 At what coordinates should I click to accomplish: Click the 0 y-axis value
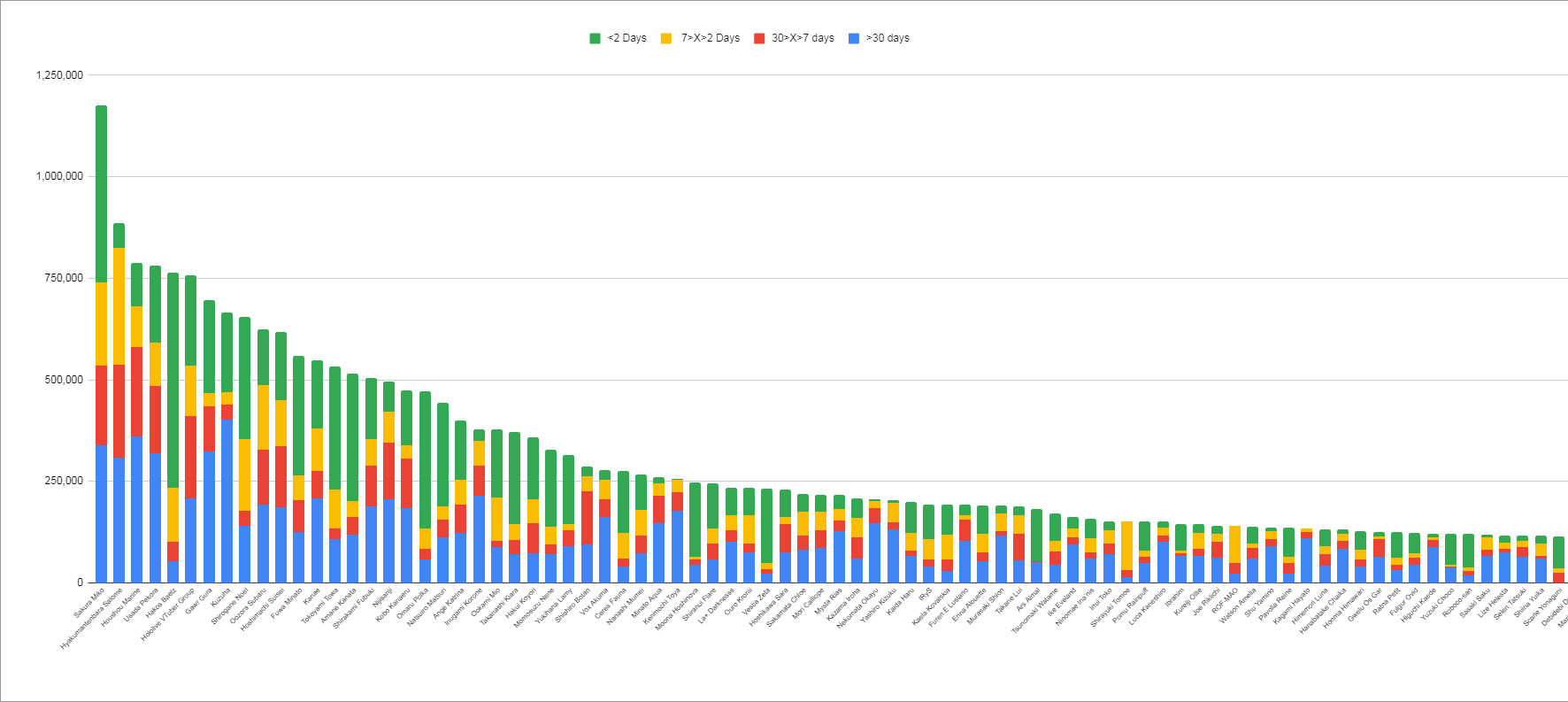coord(81,582)
